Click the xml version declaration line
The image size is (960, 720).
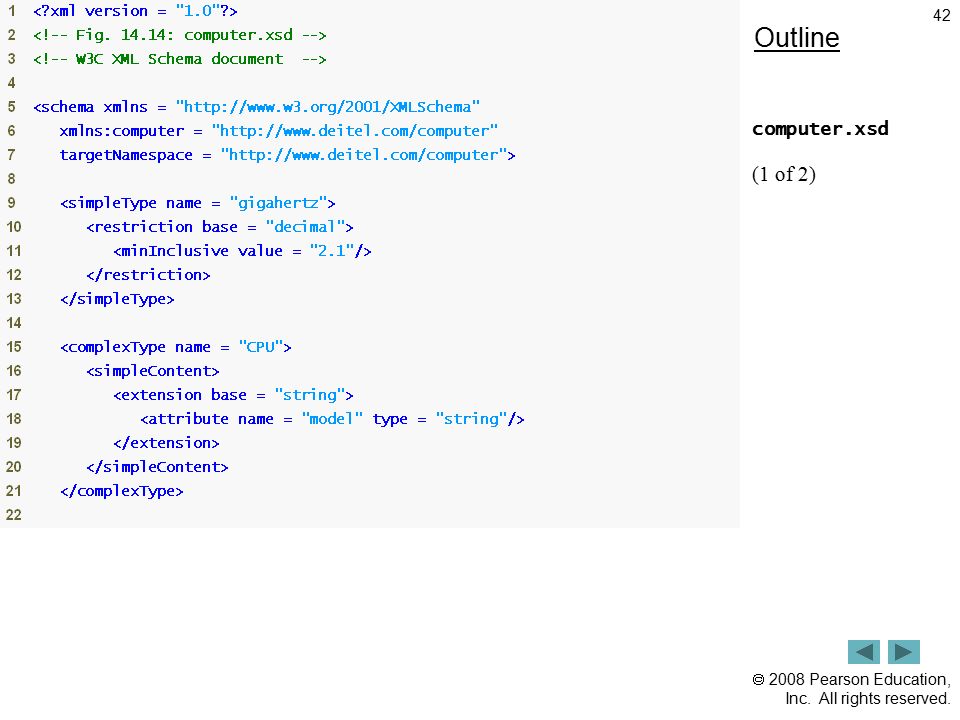(x=135, y=11)
